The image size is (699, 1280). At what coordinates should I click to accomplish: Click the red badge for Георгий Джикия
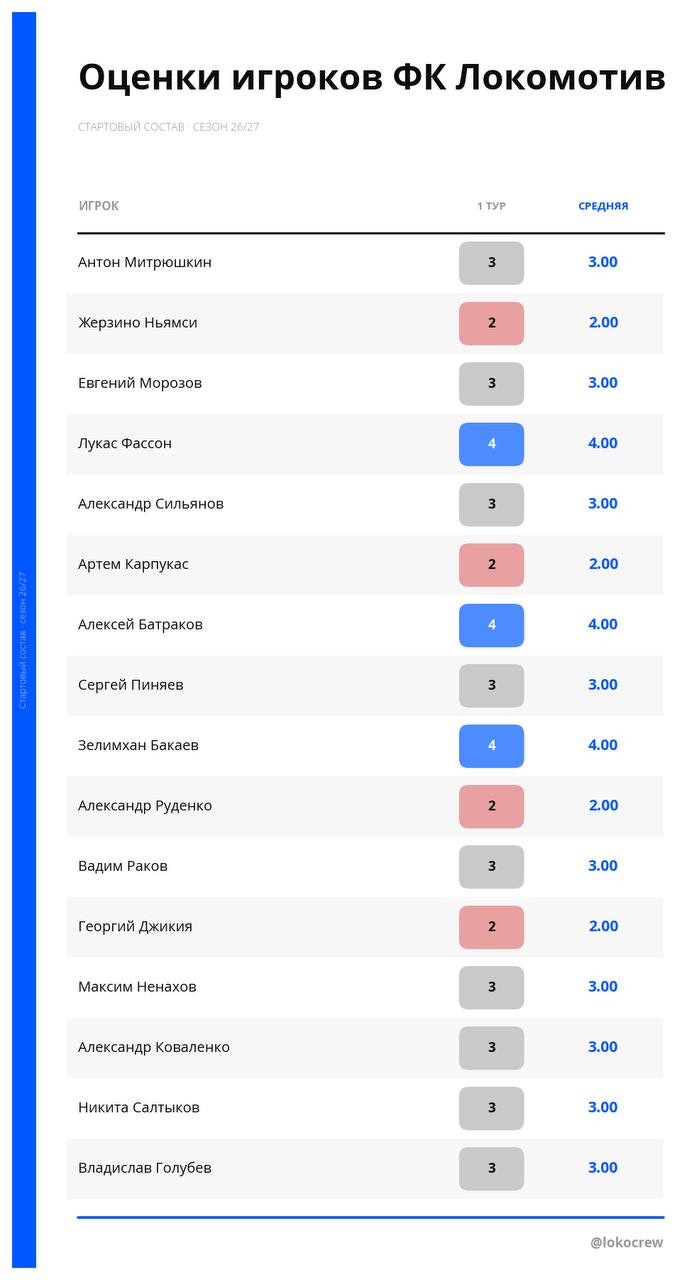(x=491, y=927)
